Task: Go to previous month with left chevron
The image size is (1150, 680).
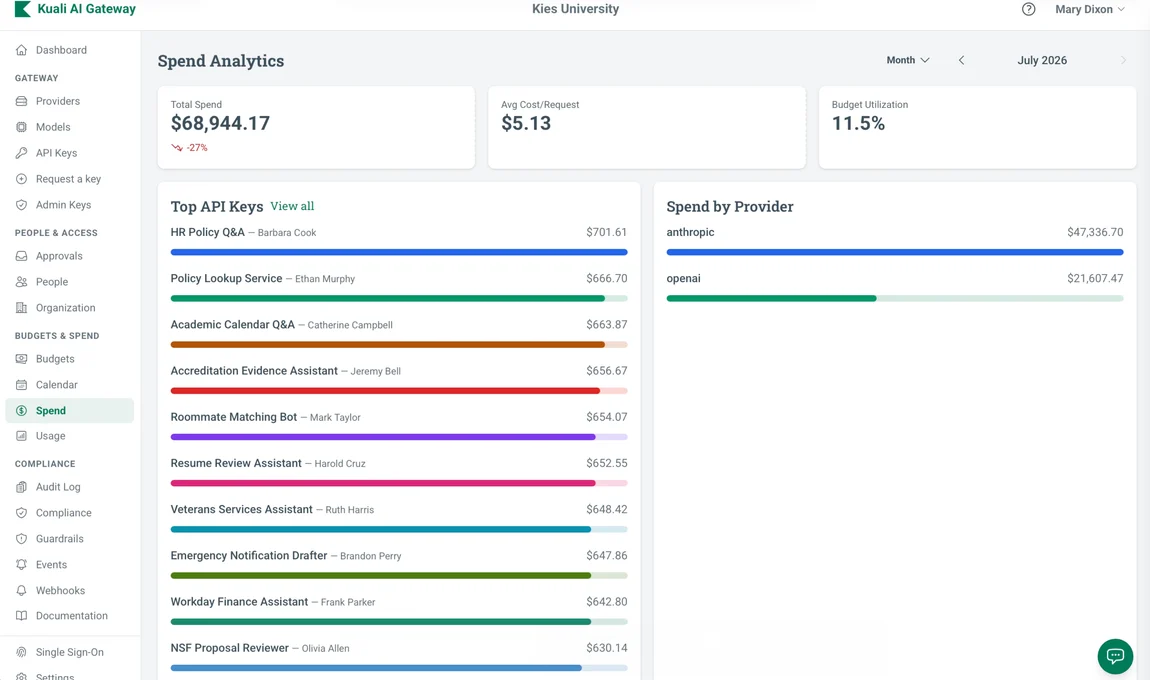Action: click(961, 60)
